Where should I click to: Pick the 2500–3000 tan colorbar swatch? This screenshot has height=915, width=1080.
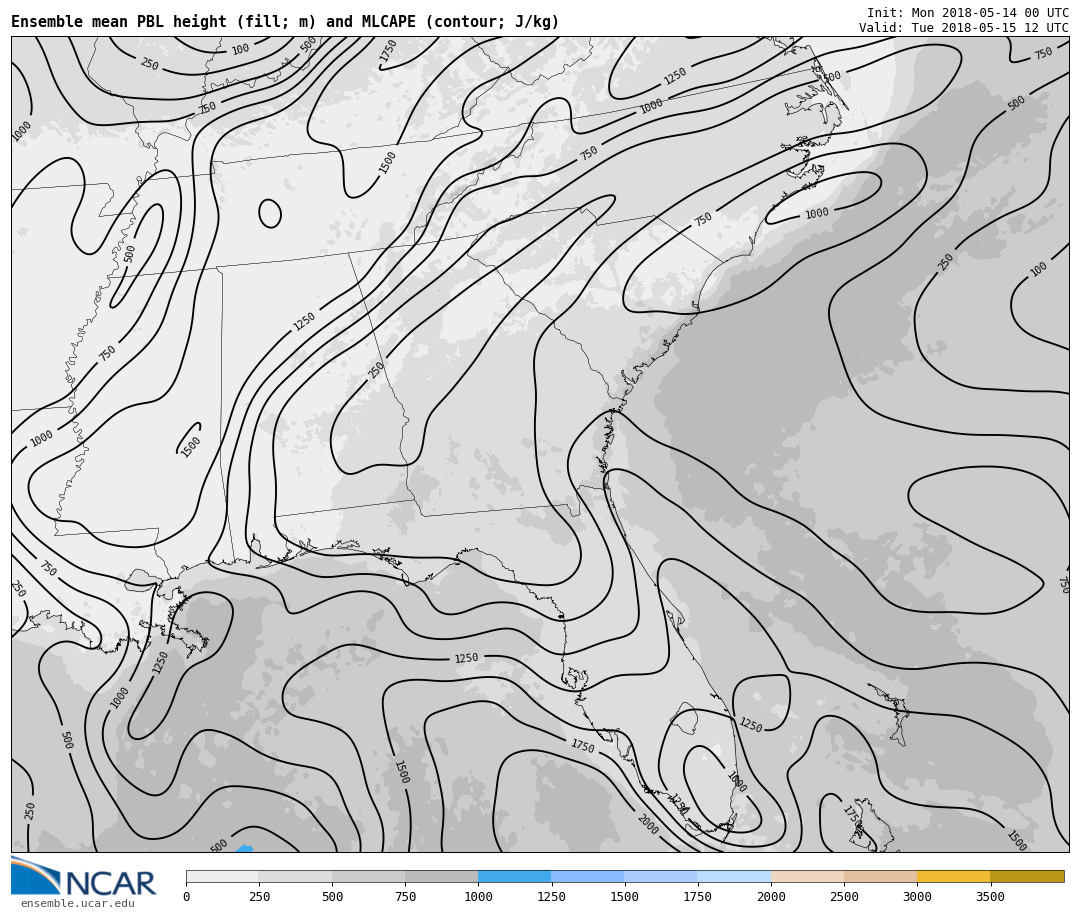coord(880,876)
